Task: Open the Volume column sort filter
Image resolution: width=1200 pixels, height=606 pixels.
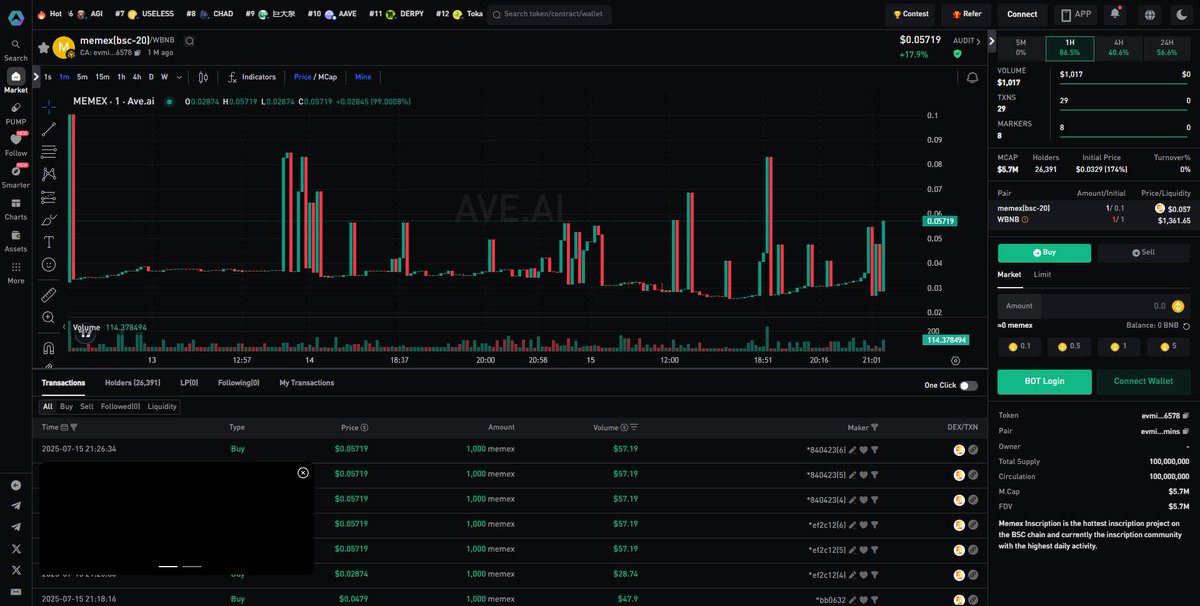Action: coord(633,427)
